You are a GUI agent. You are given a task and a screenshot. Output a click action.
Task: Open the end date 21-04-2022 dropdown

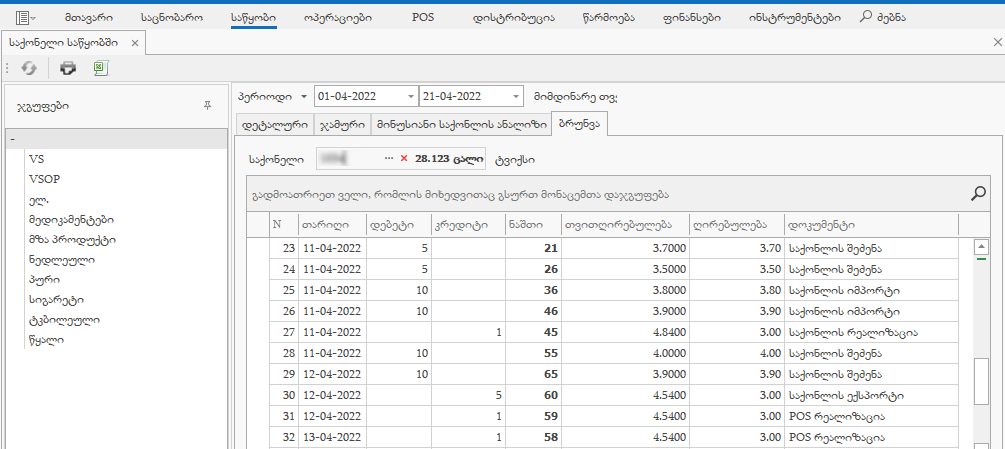click(515, 96)
